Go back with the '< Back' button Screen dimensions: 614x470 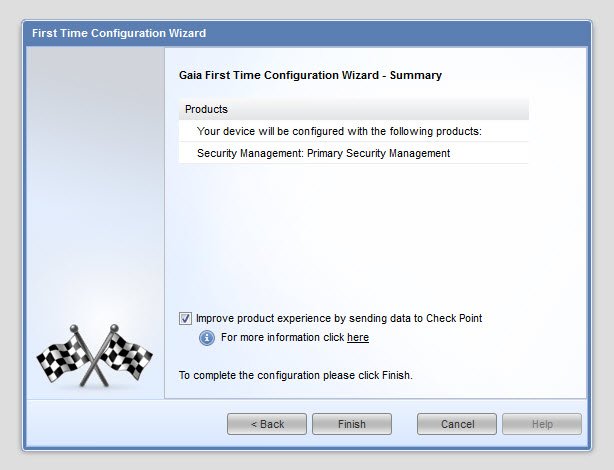(267, 424)
